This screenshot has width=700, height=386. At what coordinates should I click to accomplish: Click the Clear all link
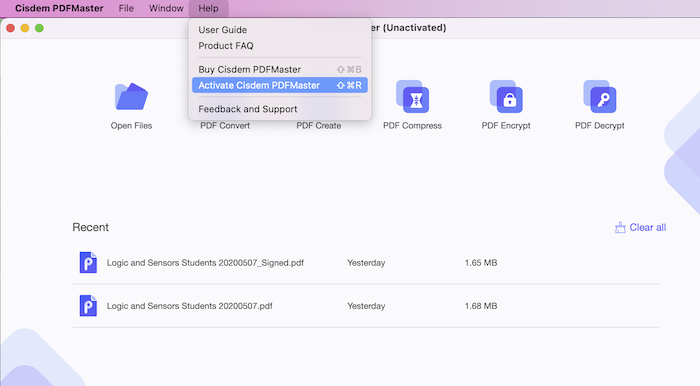click(647, 228)
